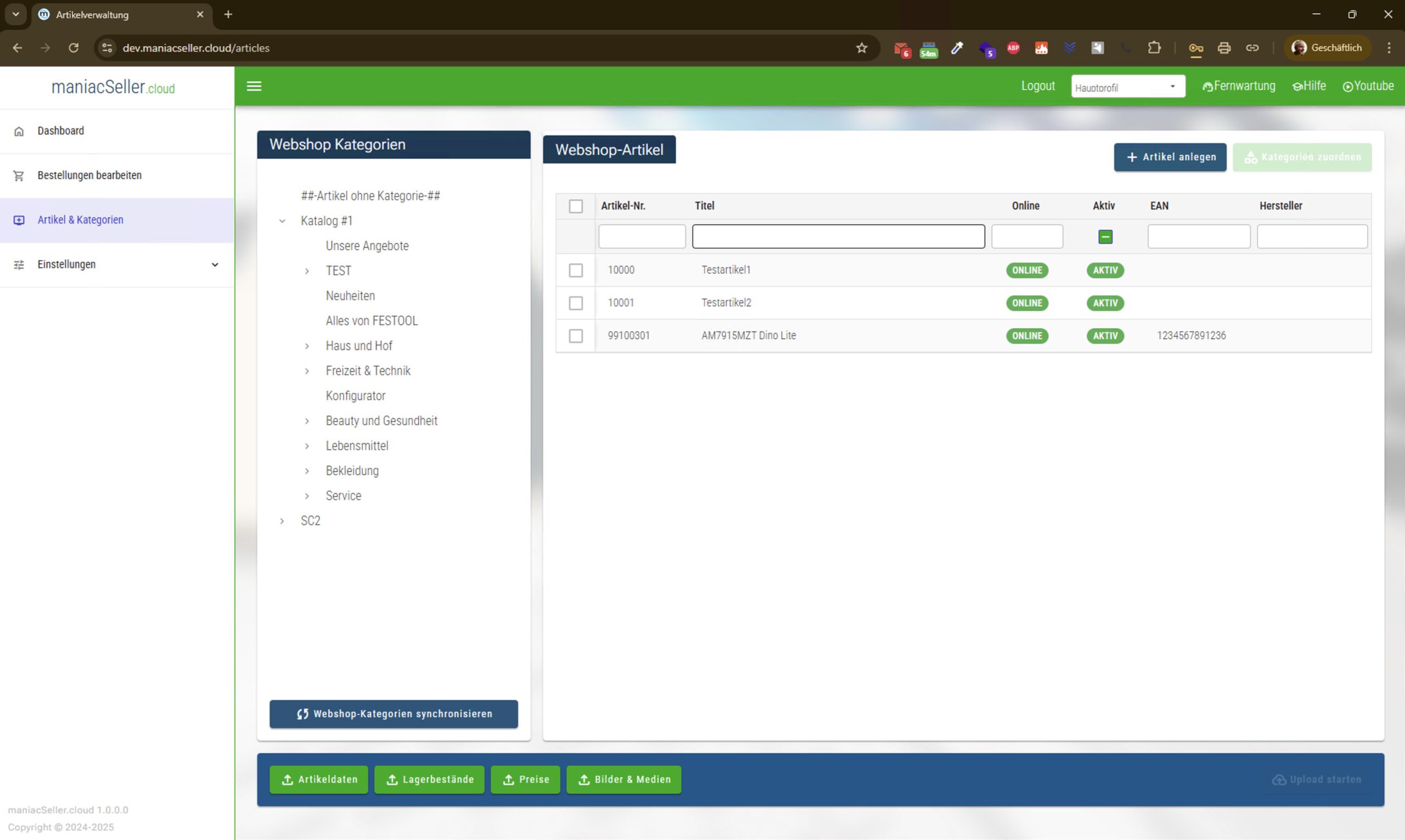Toggle the Aktiv filter checkbox

click(1105, 236)
